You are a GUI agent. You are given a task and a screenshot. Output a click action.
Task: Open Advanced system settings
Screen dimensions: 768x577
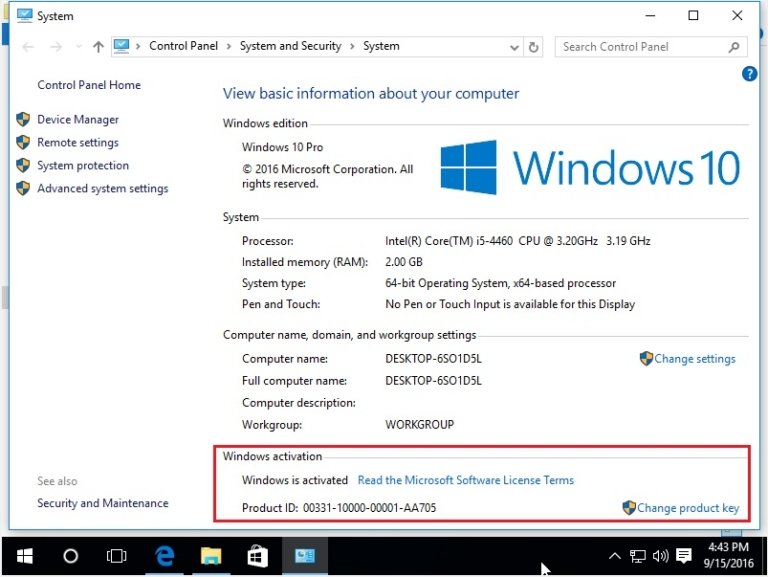(x=102, y=189)
